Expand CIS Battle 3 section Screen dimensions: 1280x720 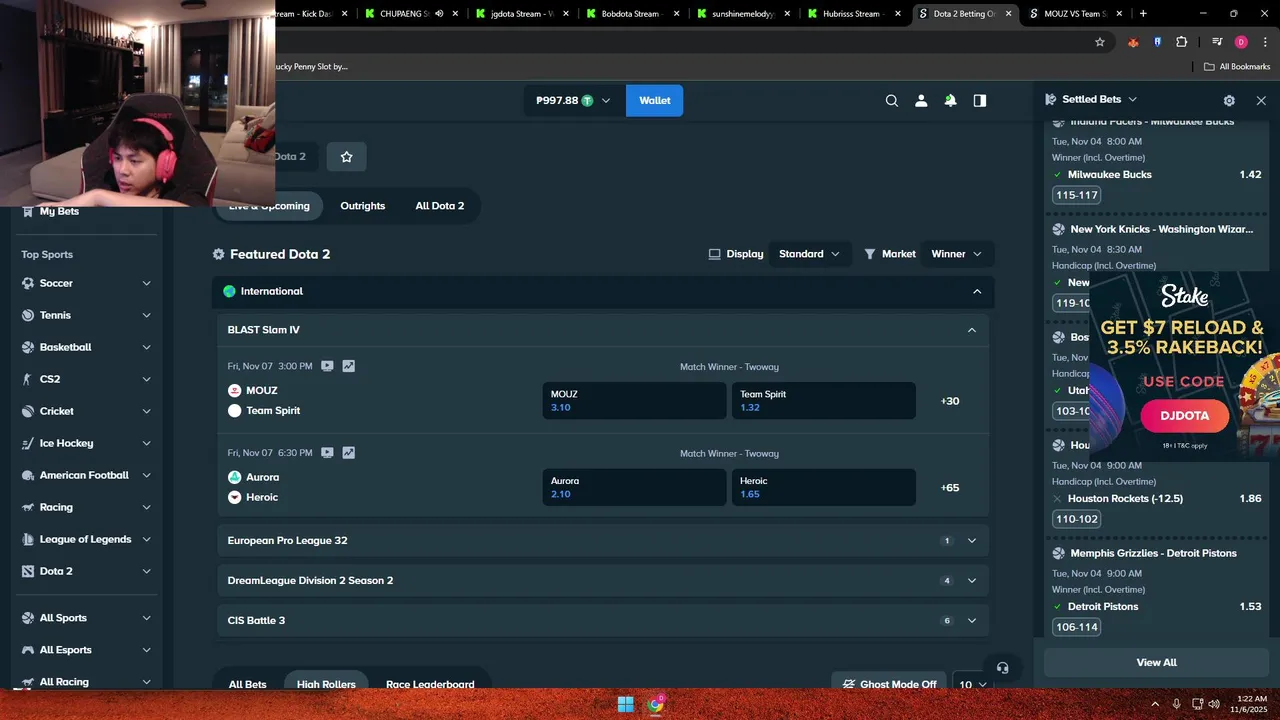point(603,620)
